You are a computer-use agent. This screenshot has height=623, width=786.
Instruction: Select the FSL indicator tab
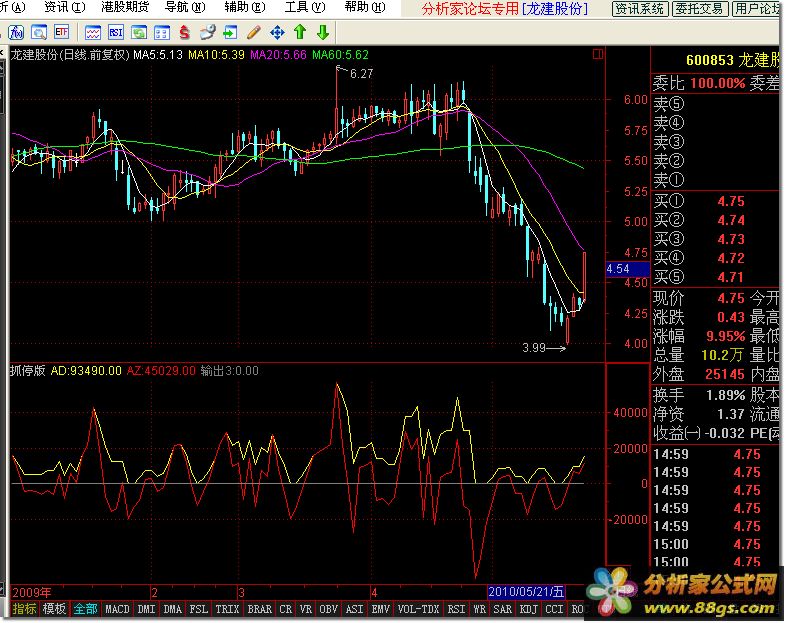coord(199,609)
